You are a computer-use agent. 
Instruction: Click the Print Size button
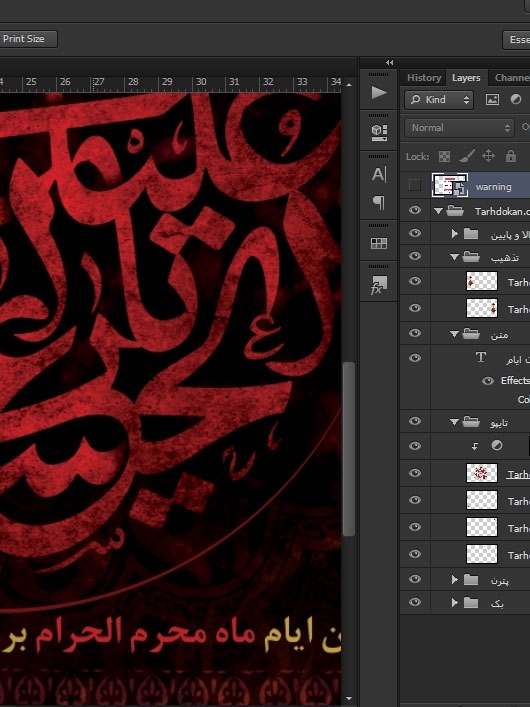(x=27, y=39)
